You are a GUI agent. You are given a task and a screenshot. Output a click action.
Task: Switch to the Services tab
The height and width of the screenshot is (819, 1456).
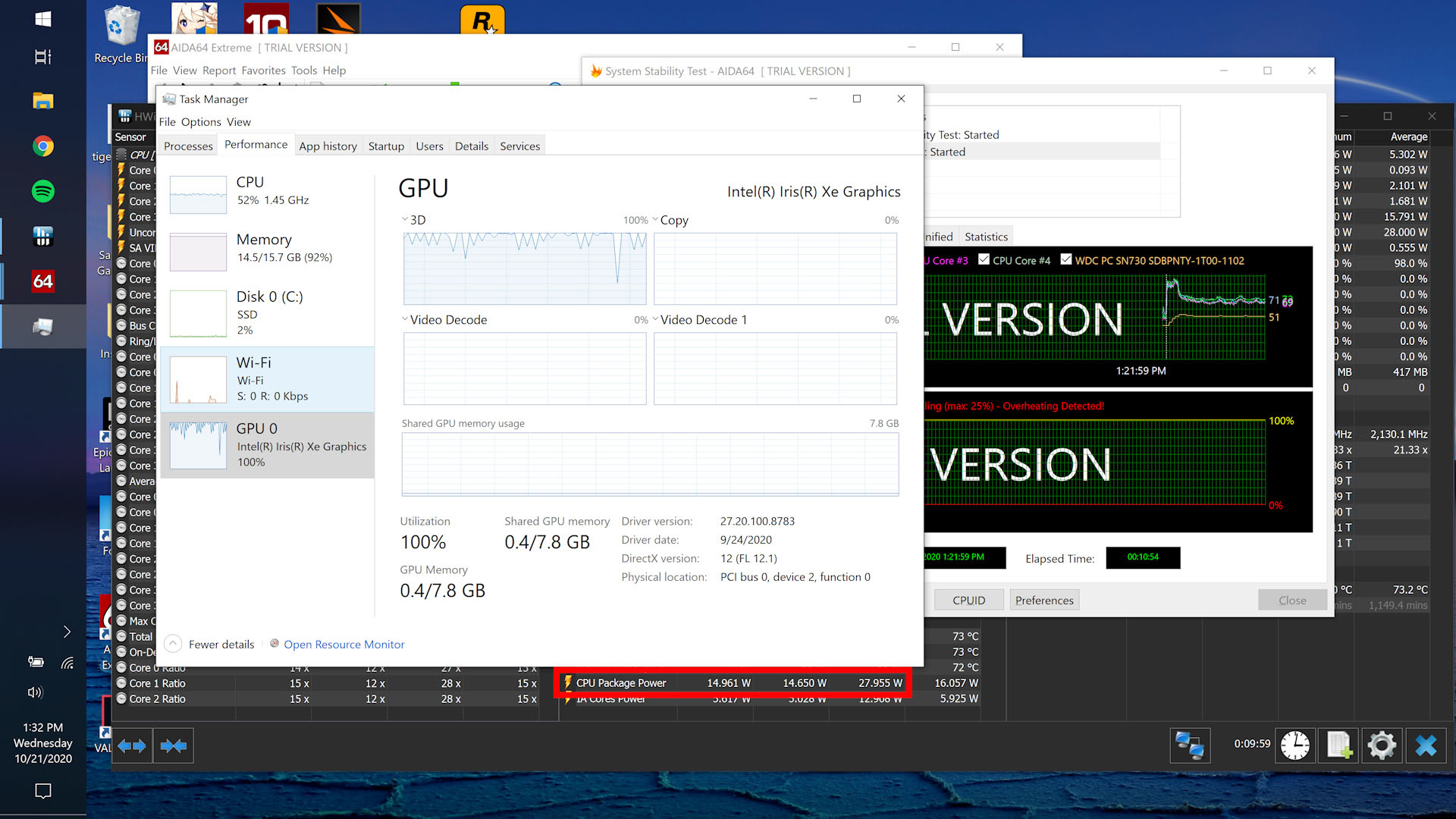[519, 146]
